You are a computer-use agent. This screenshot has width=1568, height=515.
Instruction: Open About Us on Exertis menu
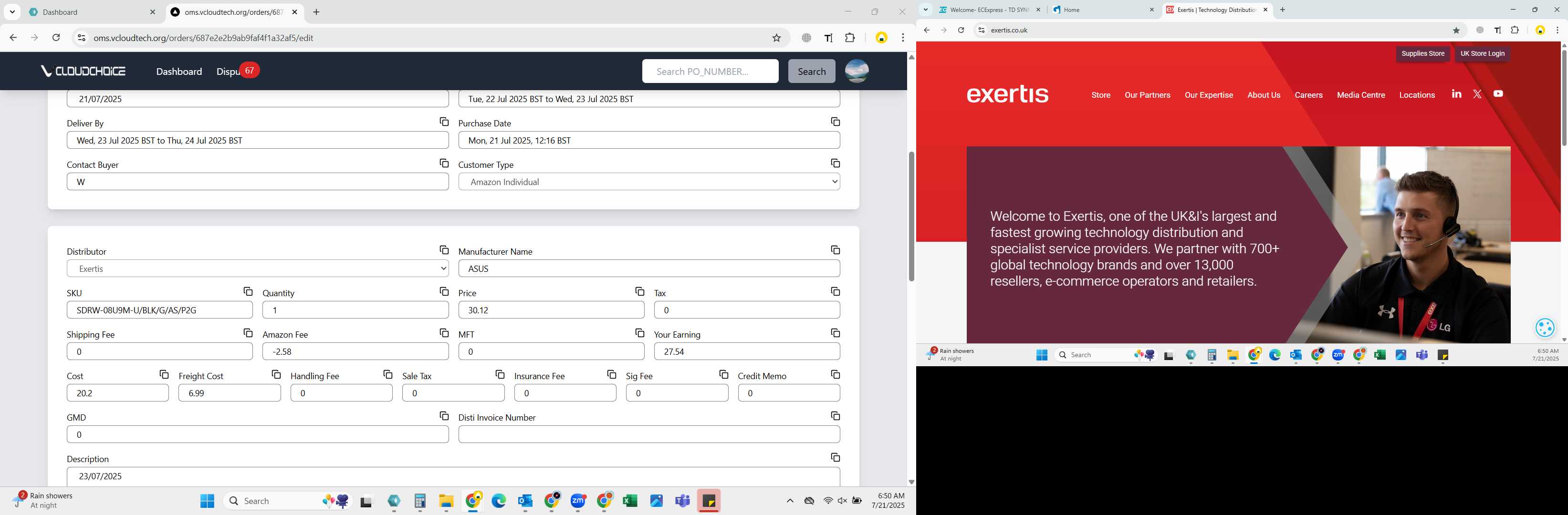(x=1264, y=95)
